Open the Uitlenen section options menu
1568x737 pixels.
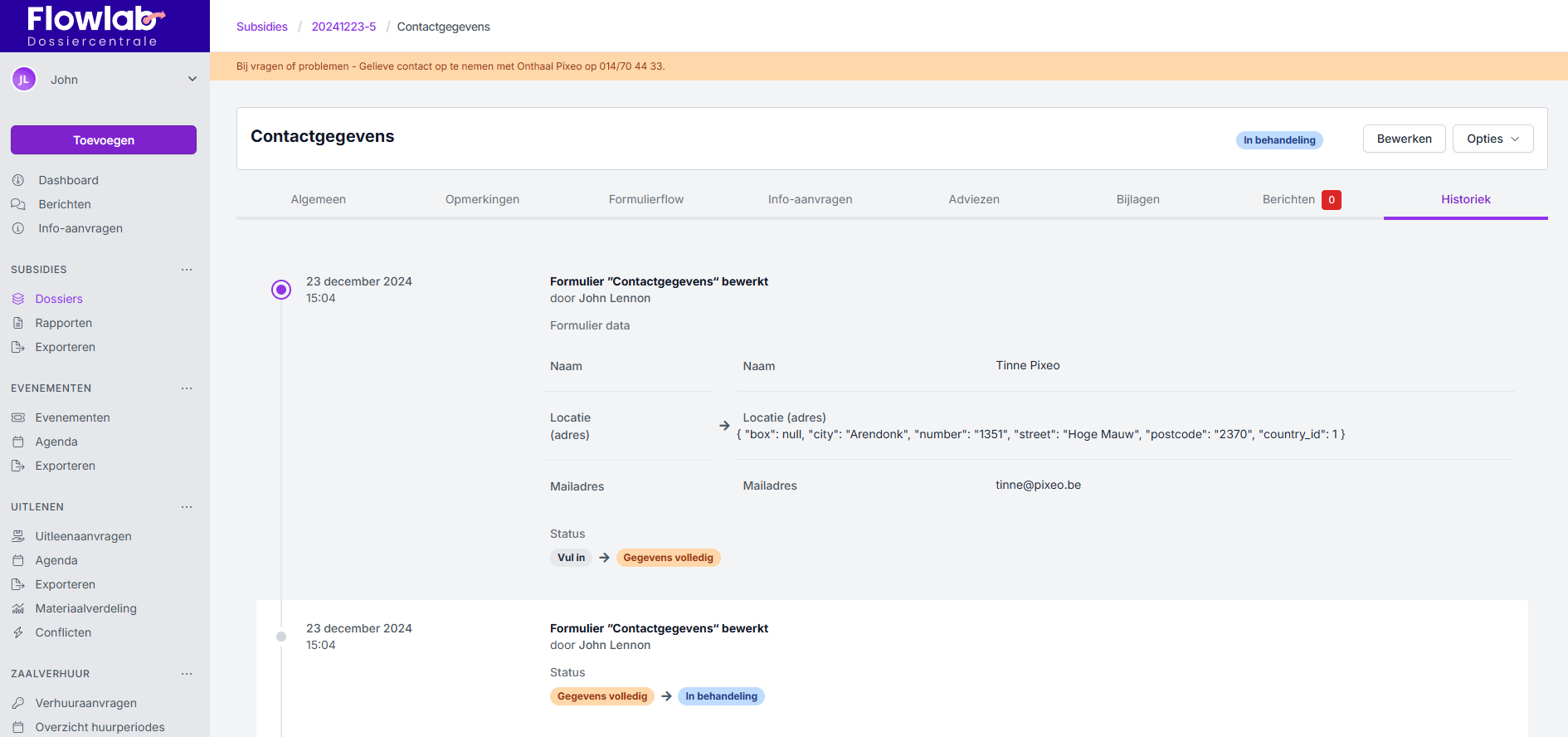187,507
